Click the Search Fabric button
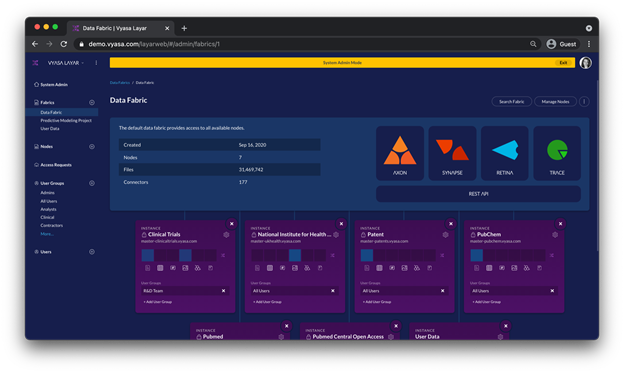Image resolution: width=624 pixels, height=373 pixels. pyautogui.click(x=511, y=102)
